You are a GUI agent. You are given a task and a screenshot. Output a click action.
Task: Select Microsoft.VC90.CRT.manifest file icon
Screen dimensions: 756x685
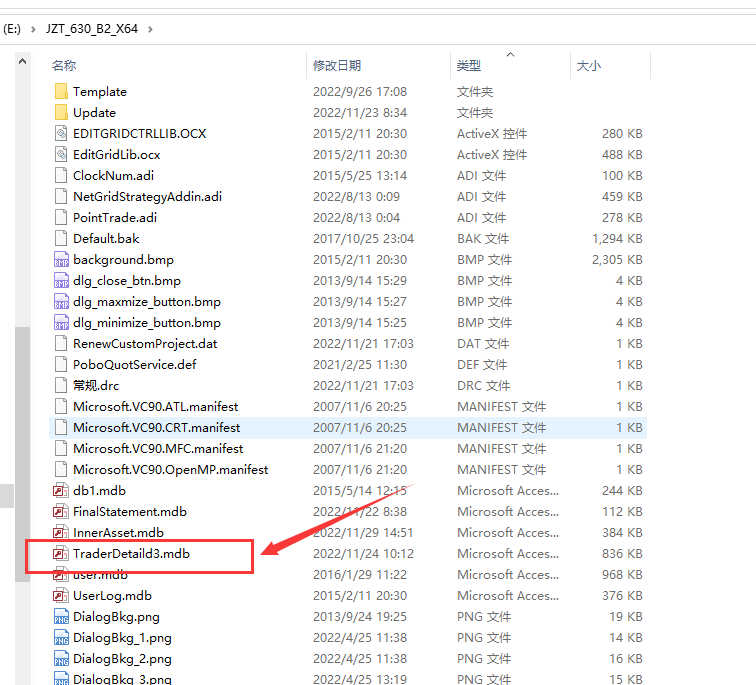point(61,428)
